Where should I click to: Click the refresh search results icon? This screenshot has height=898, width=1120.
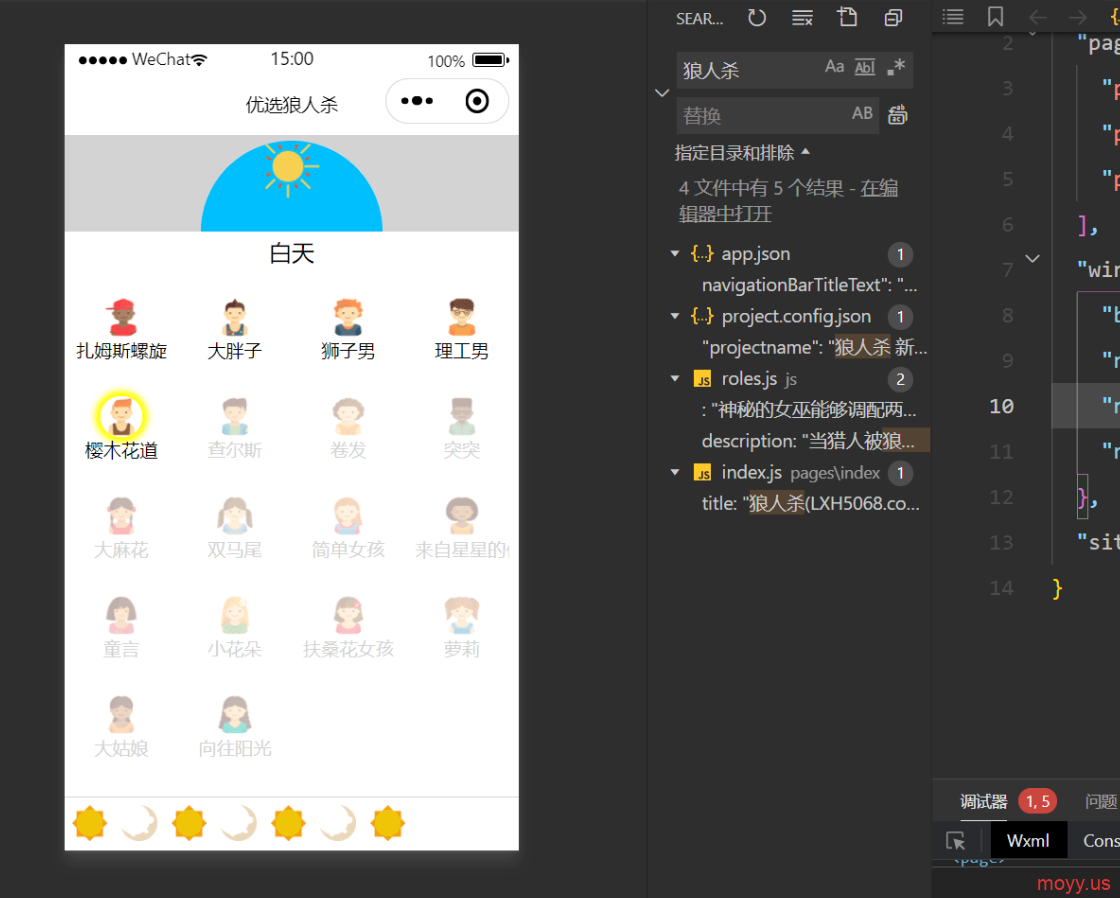point(757,18)
